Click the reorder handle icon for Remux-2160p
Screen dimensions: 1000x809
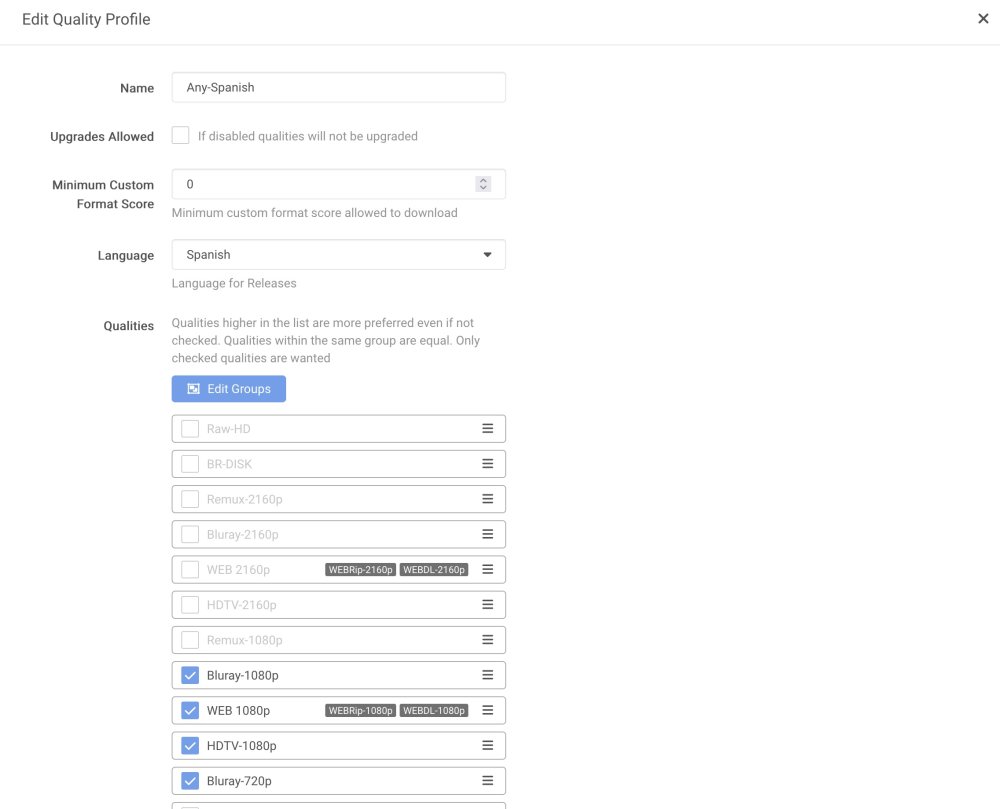487,499
